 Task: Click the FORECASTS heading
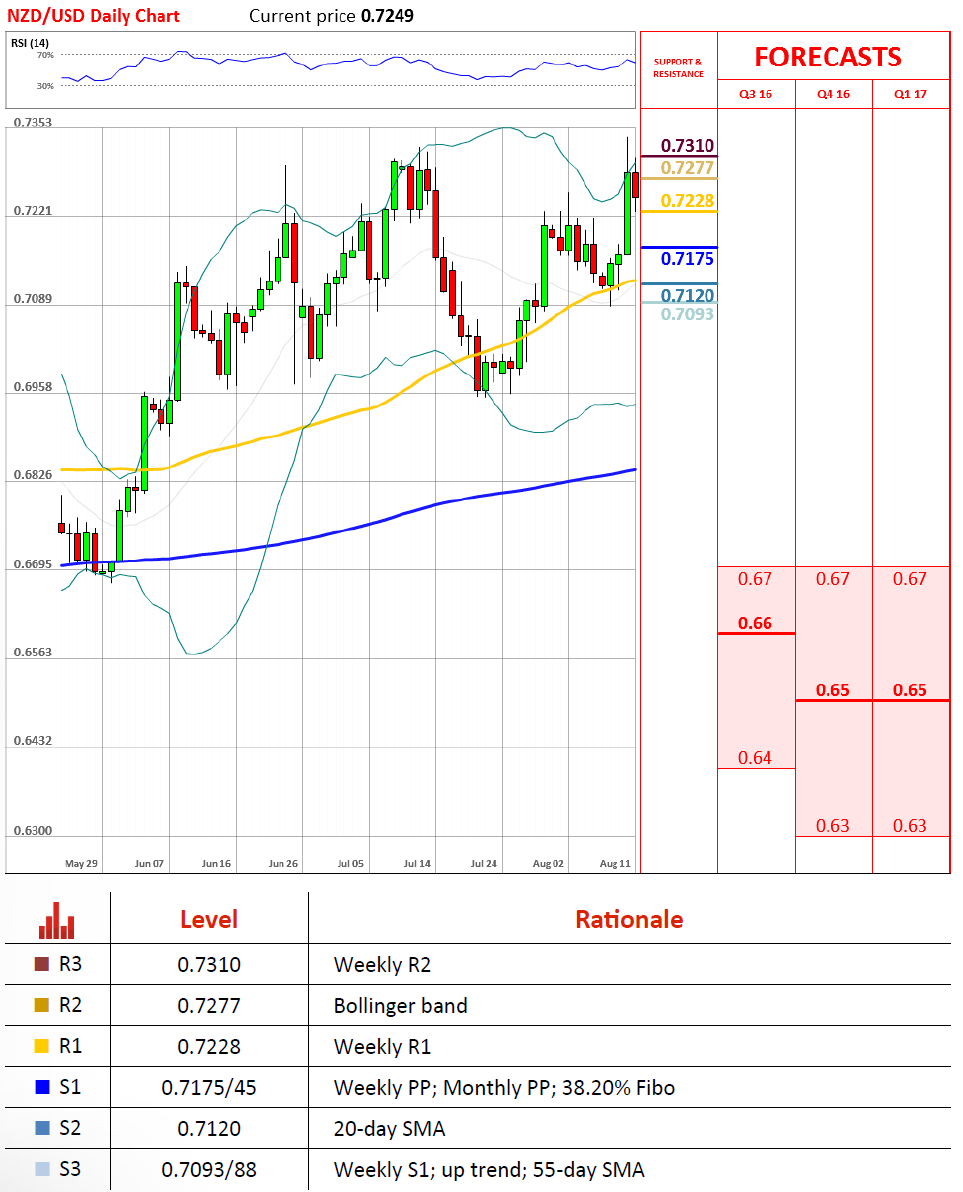[828, 57]
